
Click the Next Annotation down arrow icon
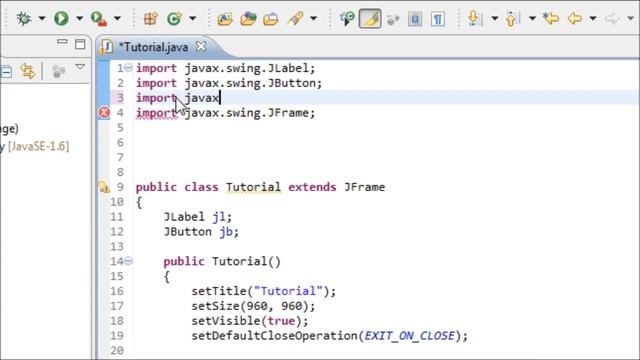tap(474, 18)
